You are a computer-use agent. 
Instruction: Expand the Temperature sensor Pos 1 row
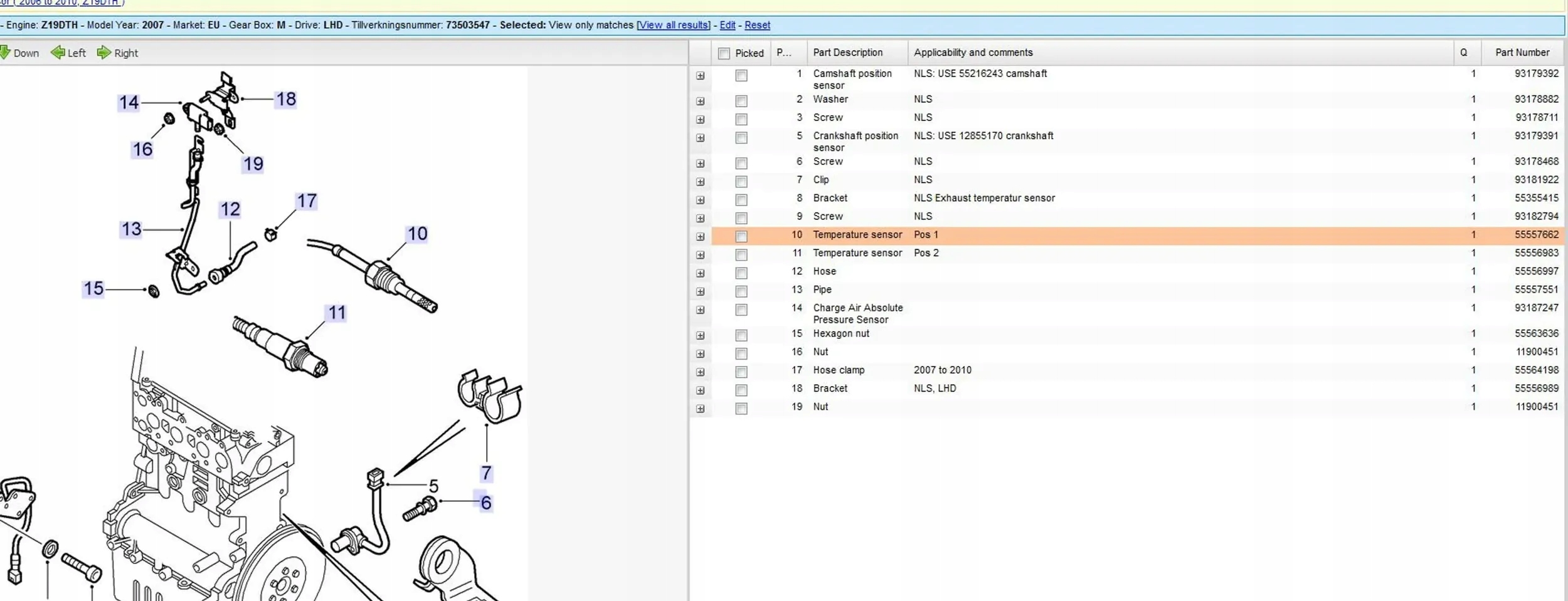pos(701,237)
